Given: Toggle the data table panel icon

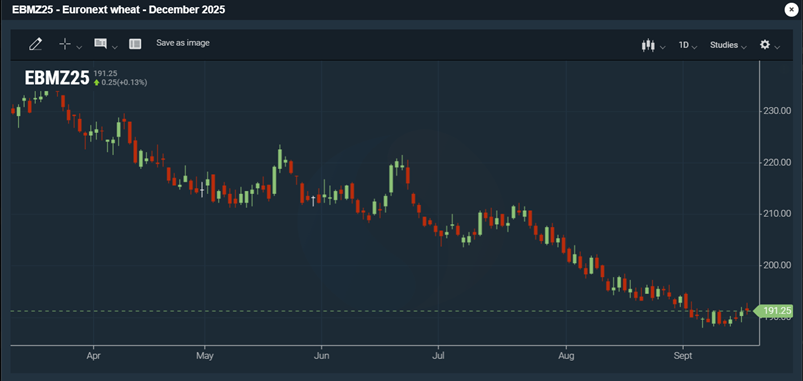Looking at the screenshot, I should [135, 44].
